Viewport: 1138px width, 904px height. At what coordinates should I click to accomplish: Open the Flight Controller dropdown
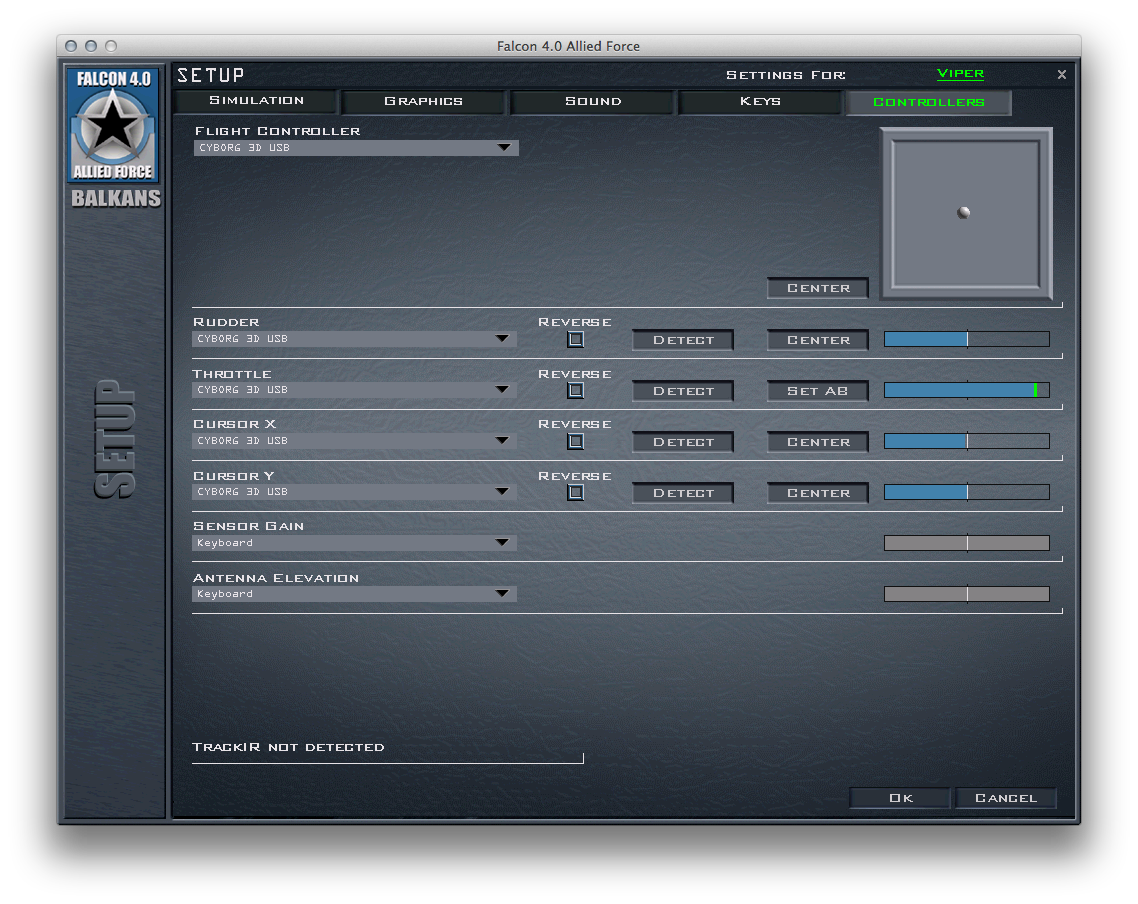(356, 148)
